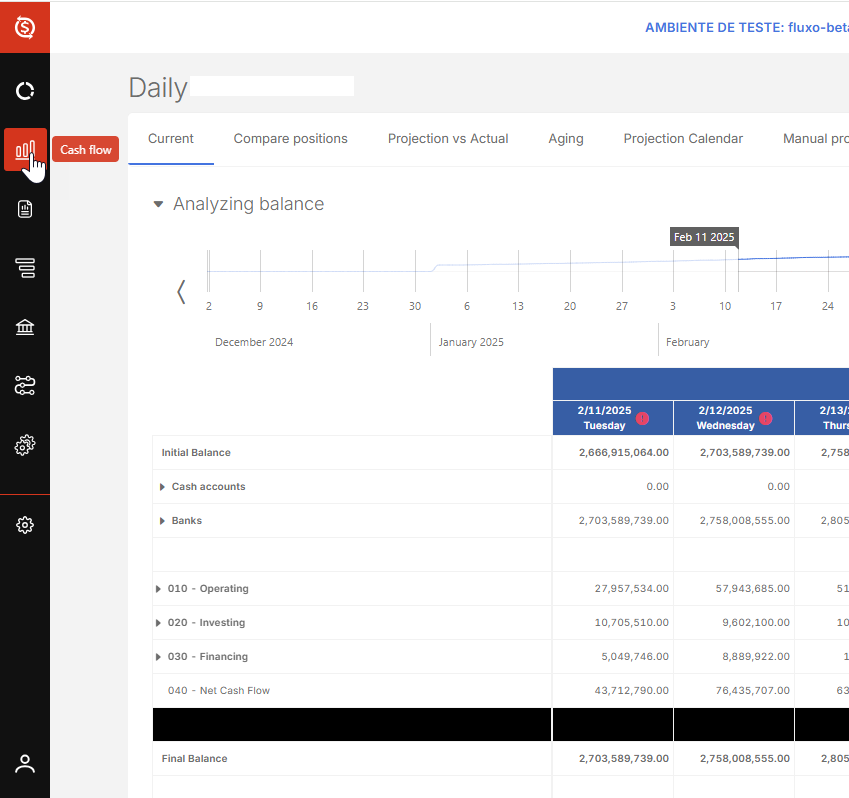Click the orange app logo in sidebar
Viewport: 849px width, 798px height.
pyautogui.click(x=25, y=27)
